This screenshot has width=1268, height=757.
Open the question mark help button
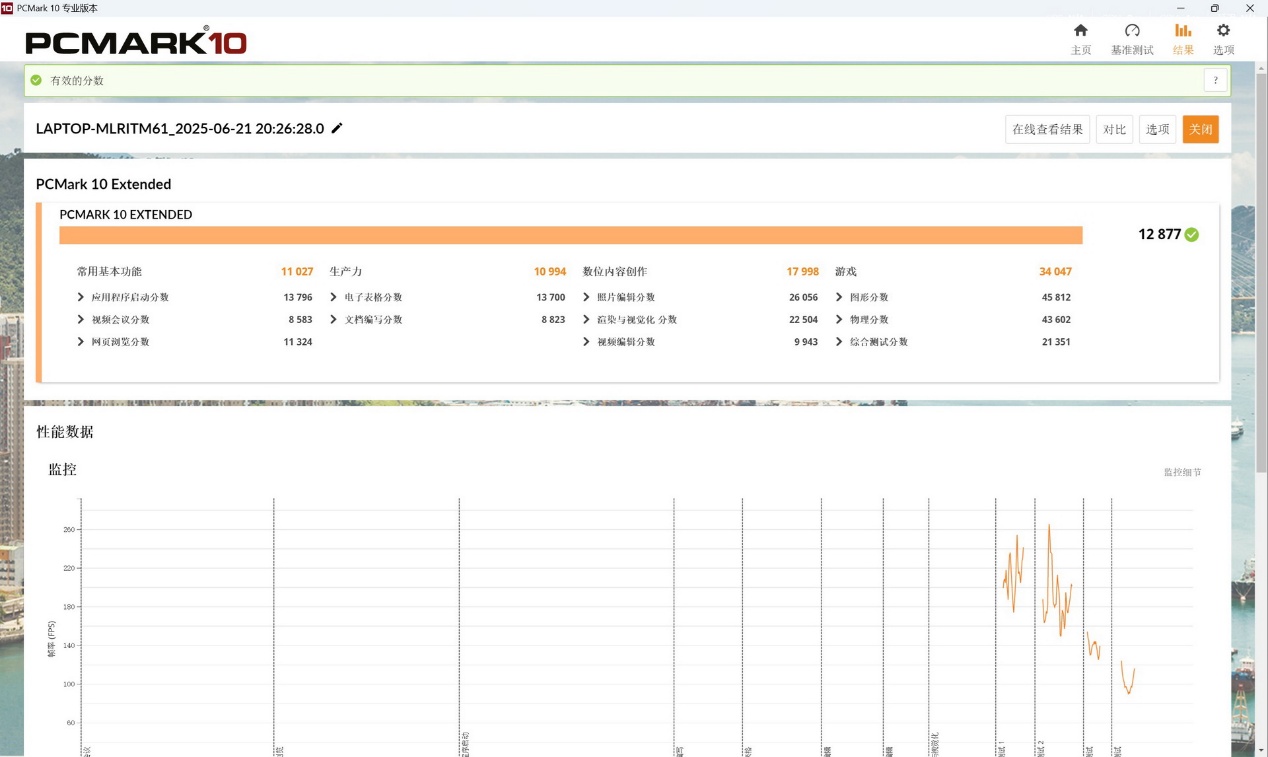click(x=1215, y=81)
